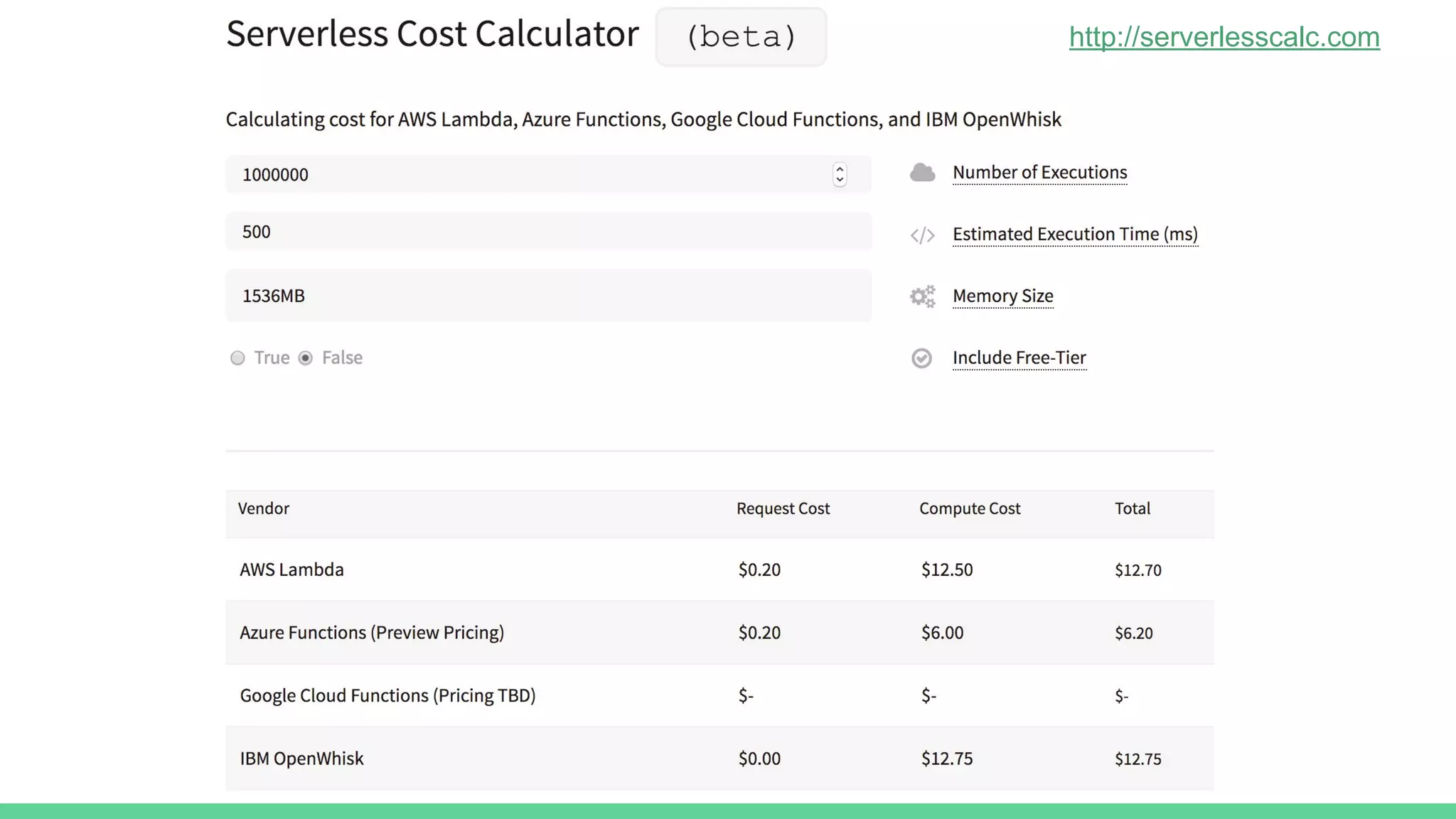Click Azure Functions request cost $0.20
The width and height of the screenshot is (1456, 819).
(x=759, y=633)
